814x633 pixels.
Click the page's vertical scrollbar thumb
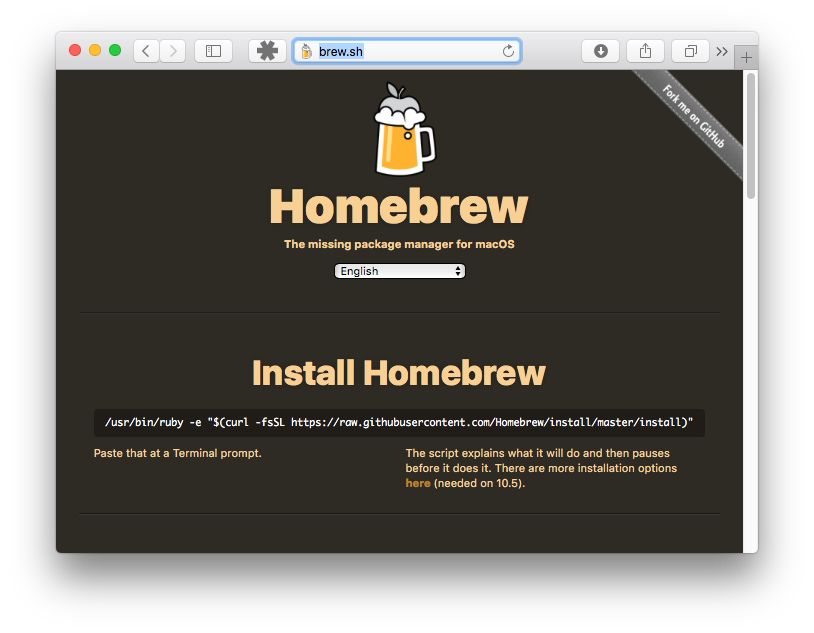point(751,136)
